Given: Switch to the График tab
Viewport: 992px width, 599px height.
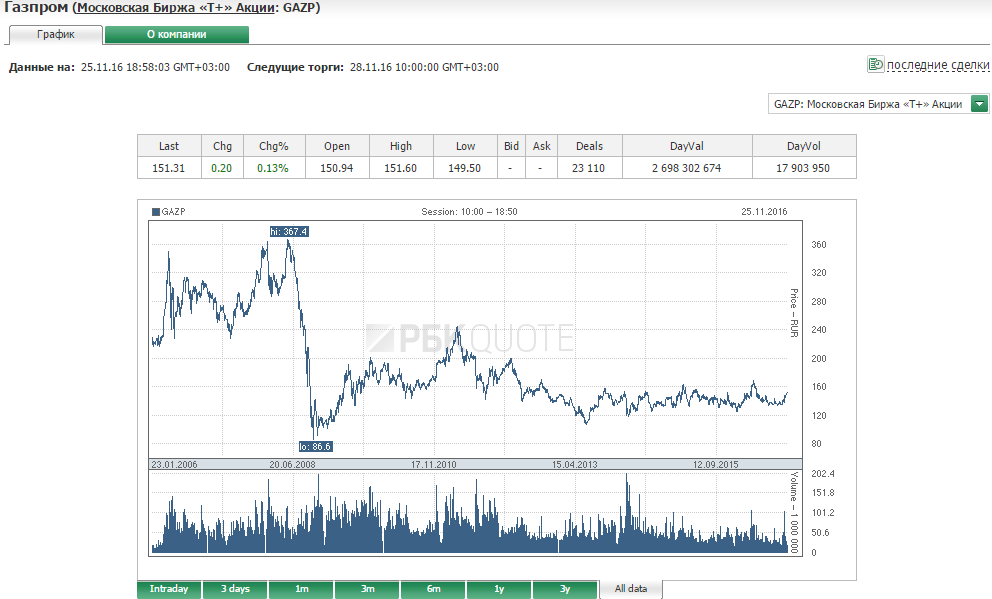Looking at the screenshot, I should [x=56, y=35].
